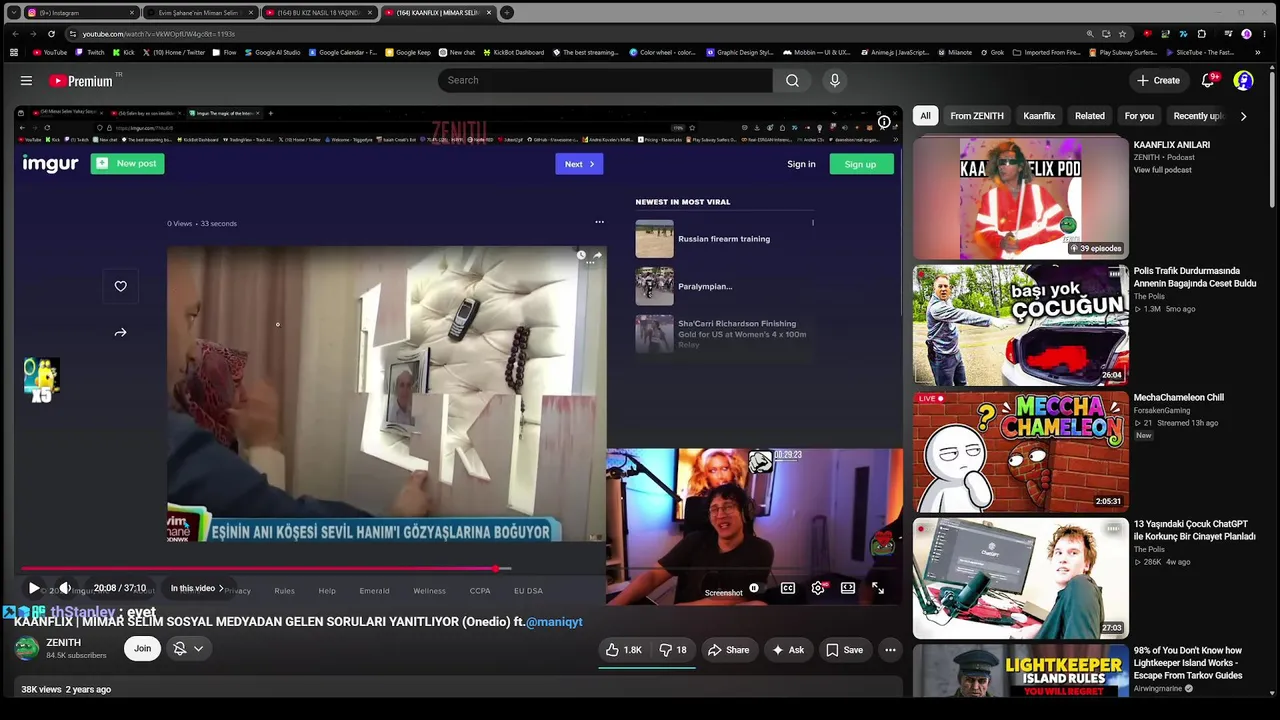Click the Create button
The width and height of the screenshot is (1280, 720).
tap(1158, 80)
